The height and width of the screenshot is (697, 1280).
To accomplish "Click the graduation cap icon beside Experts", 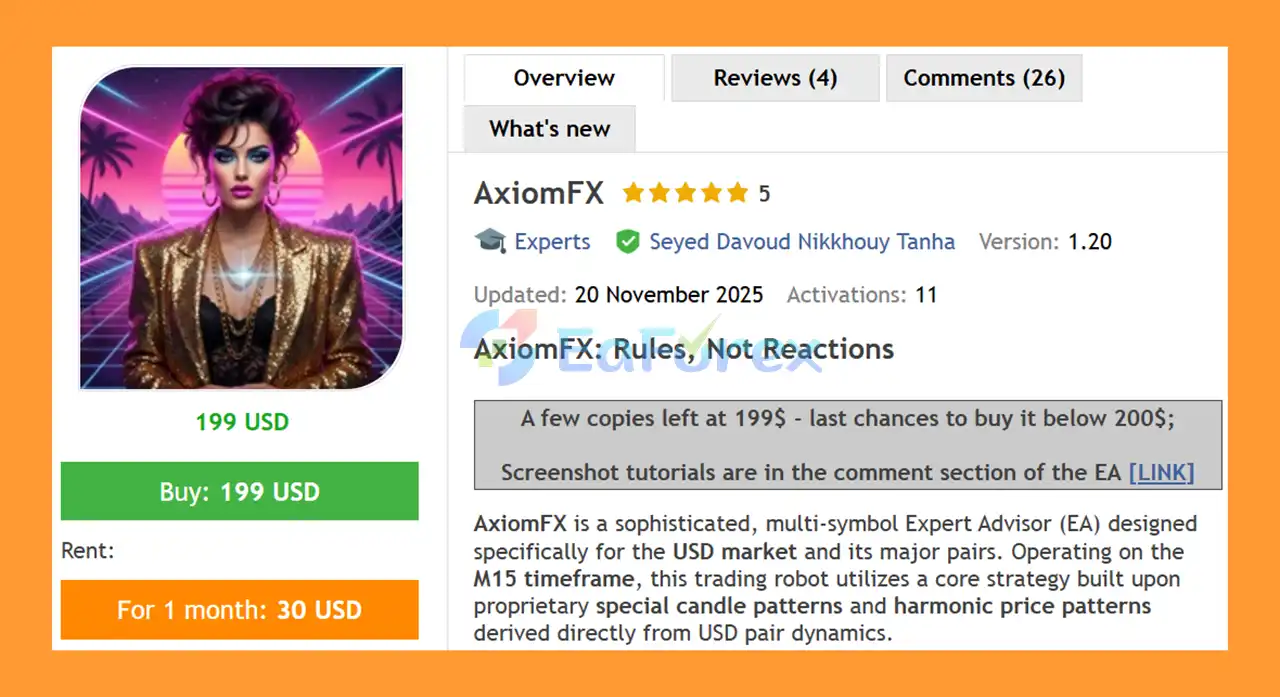I will pyautogui.click(x=490, y=241).
